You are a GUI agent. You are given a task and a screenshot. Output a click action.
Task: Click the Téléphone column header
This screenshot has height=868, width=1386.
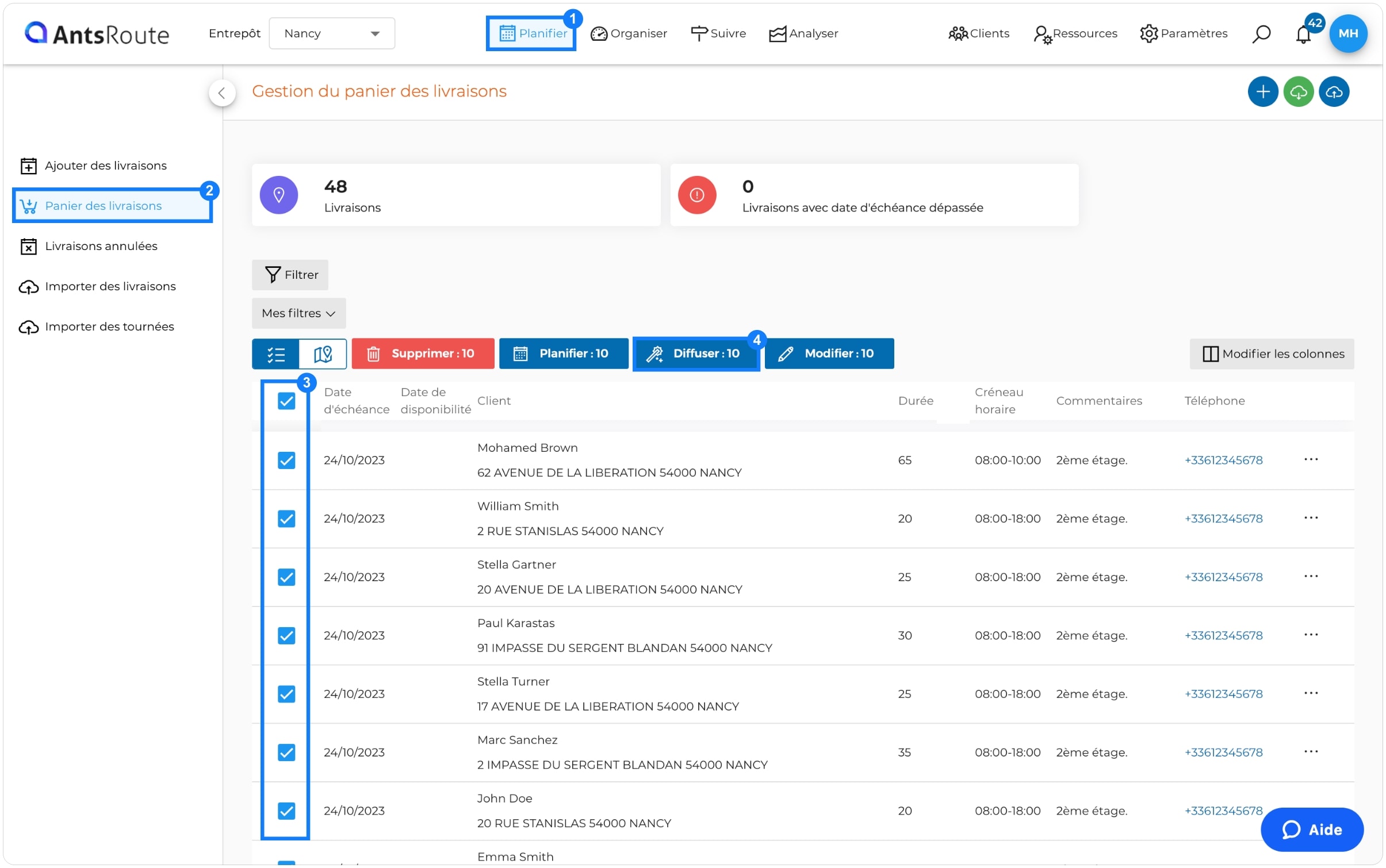coord(1214,401)
